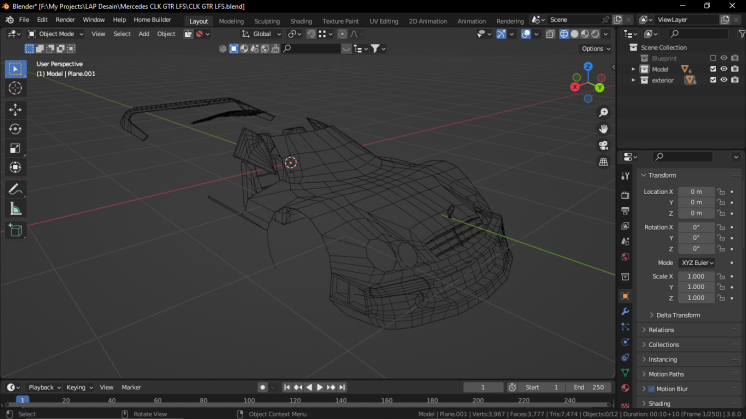Switch to the Modeling workspace tab
746x419 pixels.
pos(231,21)
